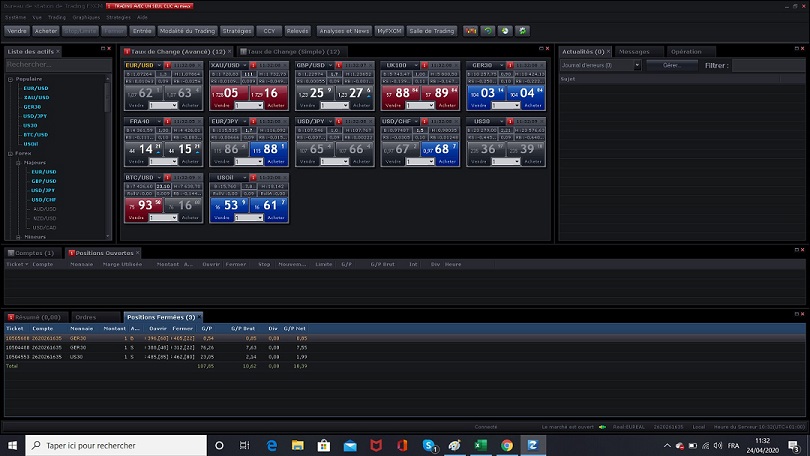Viewport: 810px width, 456px height.
Task: Open Chrome from the Windows taskbar
Action: [507, 445]
